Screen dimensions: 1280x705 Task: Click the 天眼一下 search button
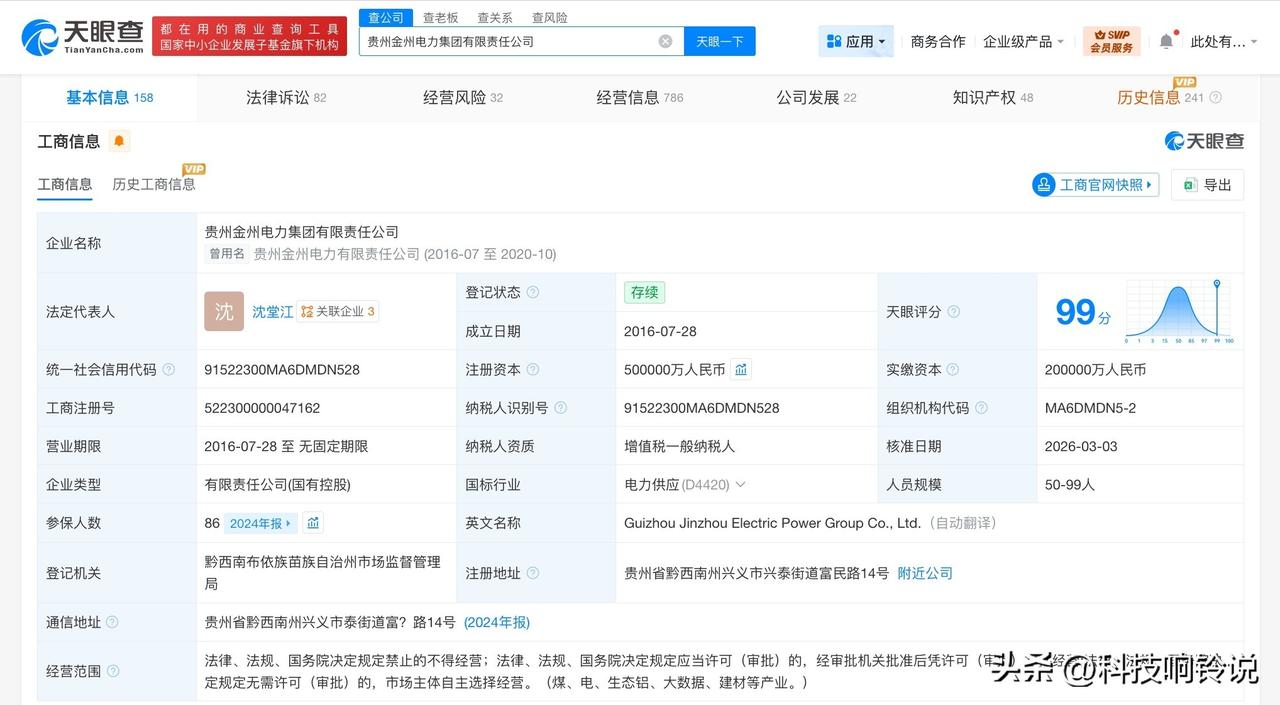[719, 41]
